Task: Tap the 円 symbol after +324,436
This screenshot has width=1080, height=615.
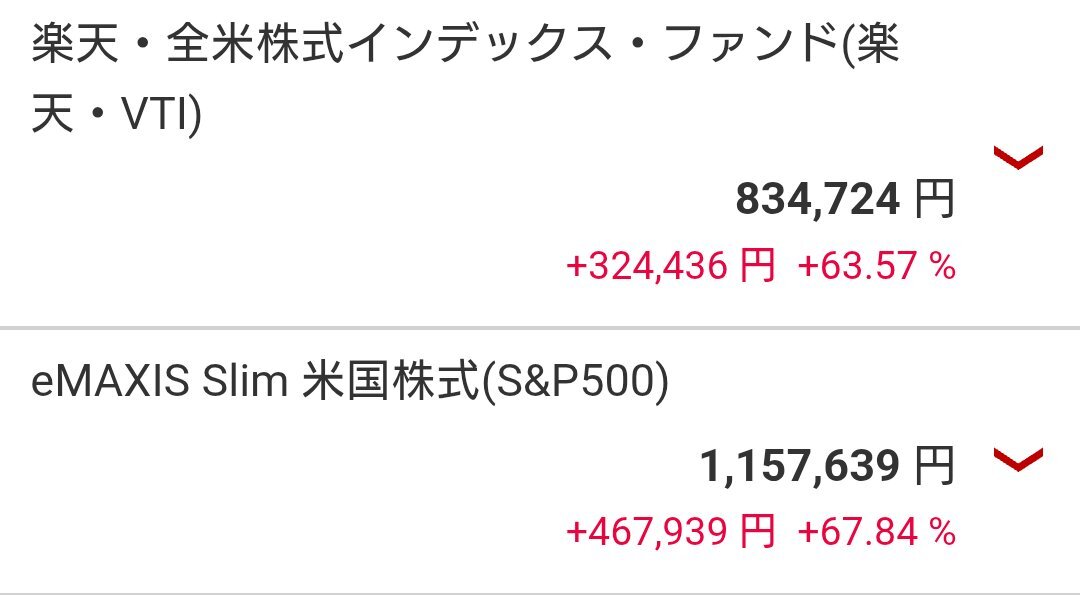Action: (758, 265)
